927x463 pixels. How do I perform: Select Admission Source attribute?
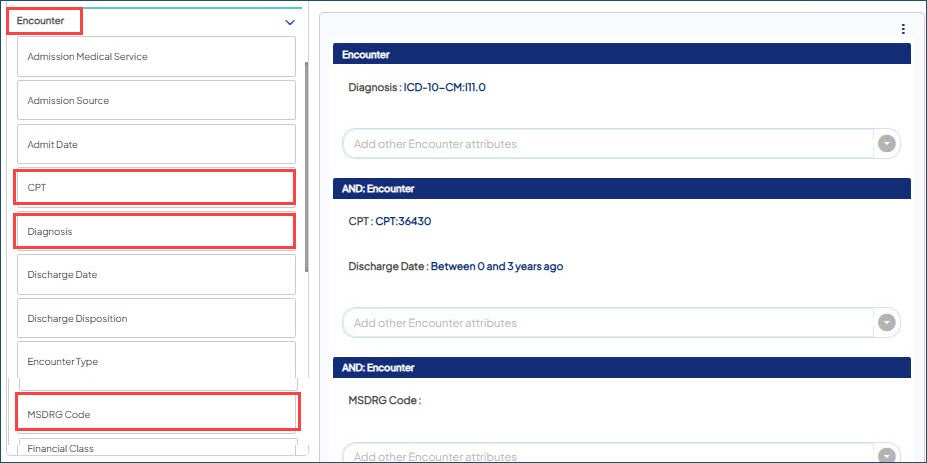coord(156,101)
